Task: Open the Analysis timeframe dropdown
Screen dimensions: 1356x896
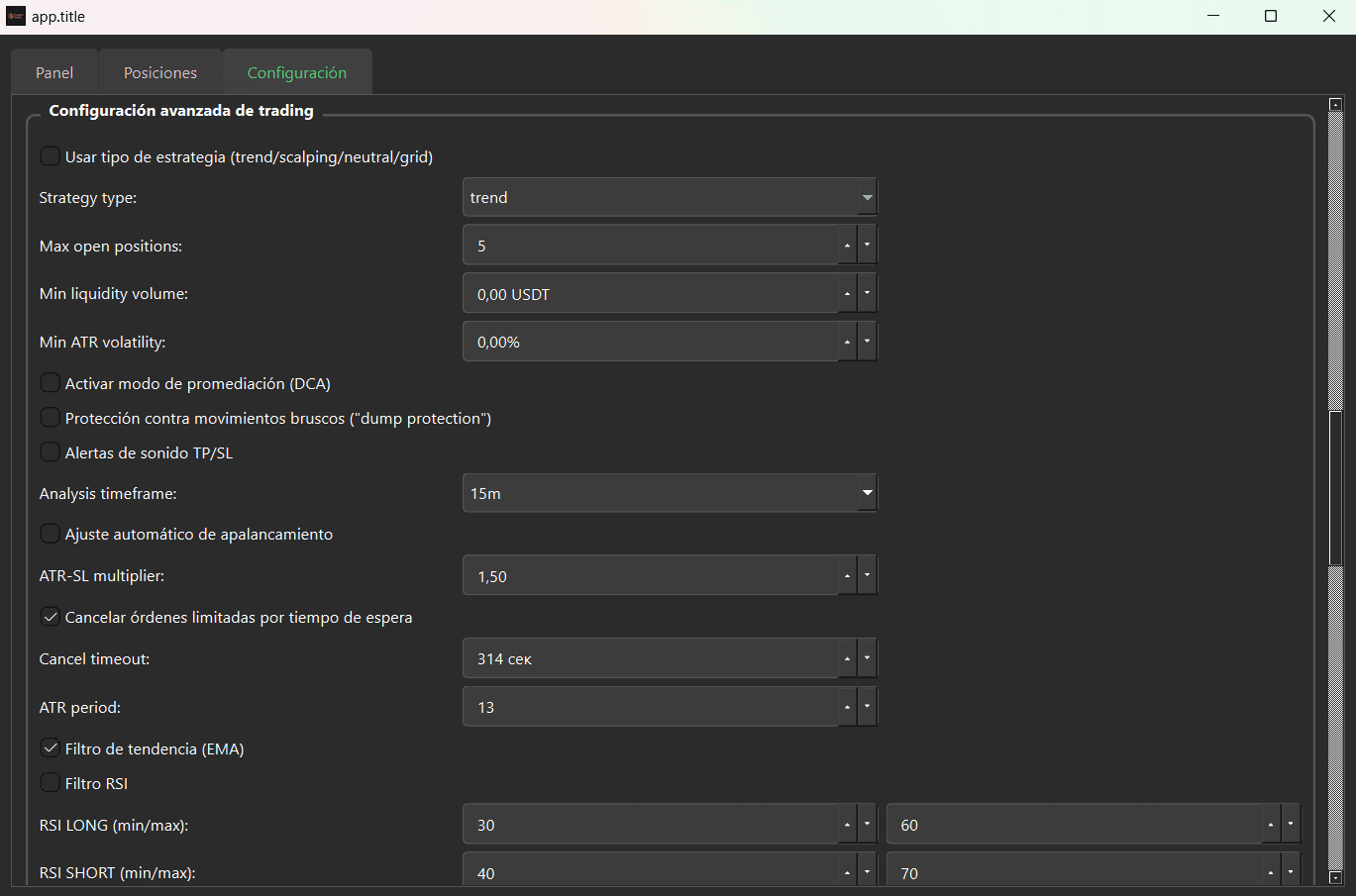Action: [866, 492]
